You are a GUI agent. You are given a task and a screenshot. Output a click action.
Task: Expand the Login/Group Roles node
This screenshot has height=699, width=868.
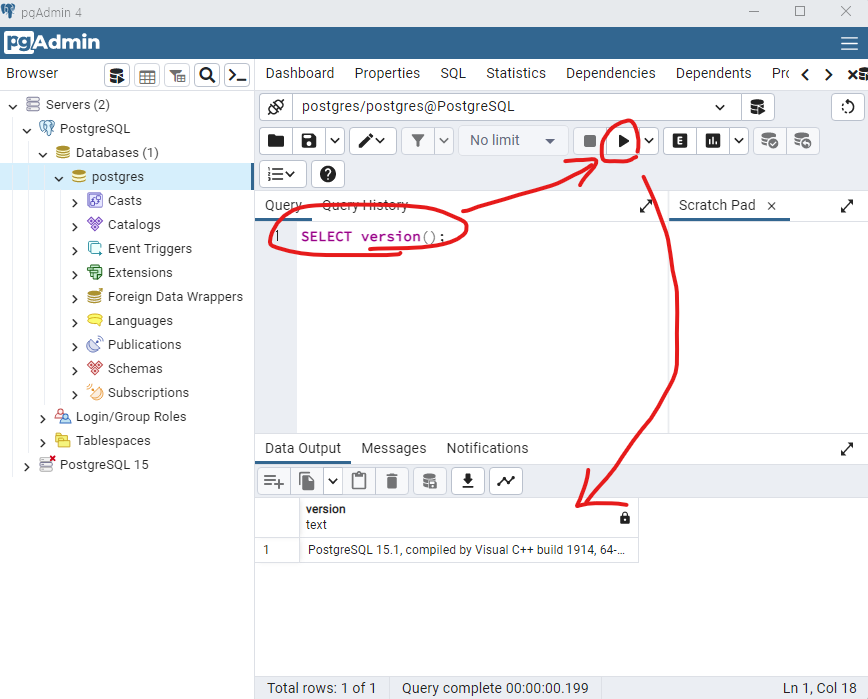(x=43, y=418)
